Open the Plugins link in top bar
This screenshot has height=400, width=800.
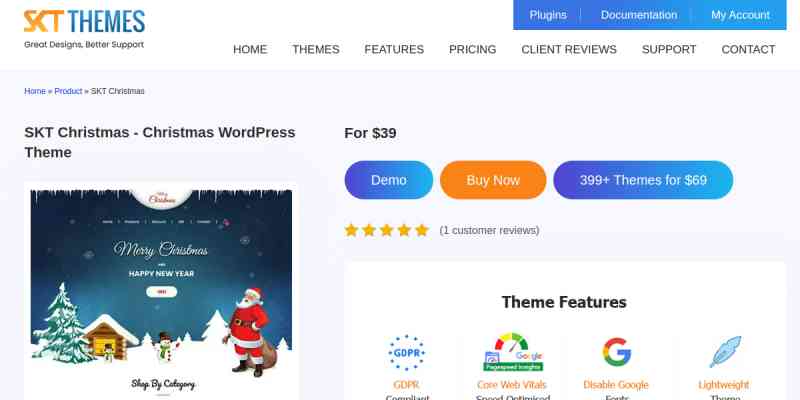point(548,15)
